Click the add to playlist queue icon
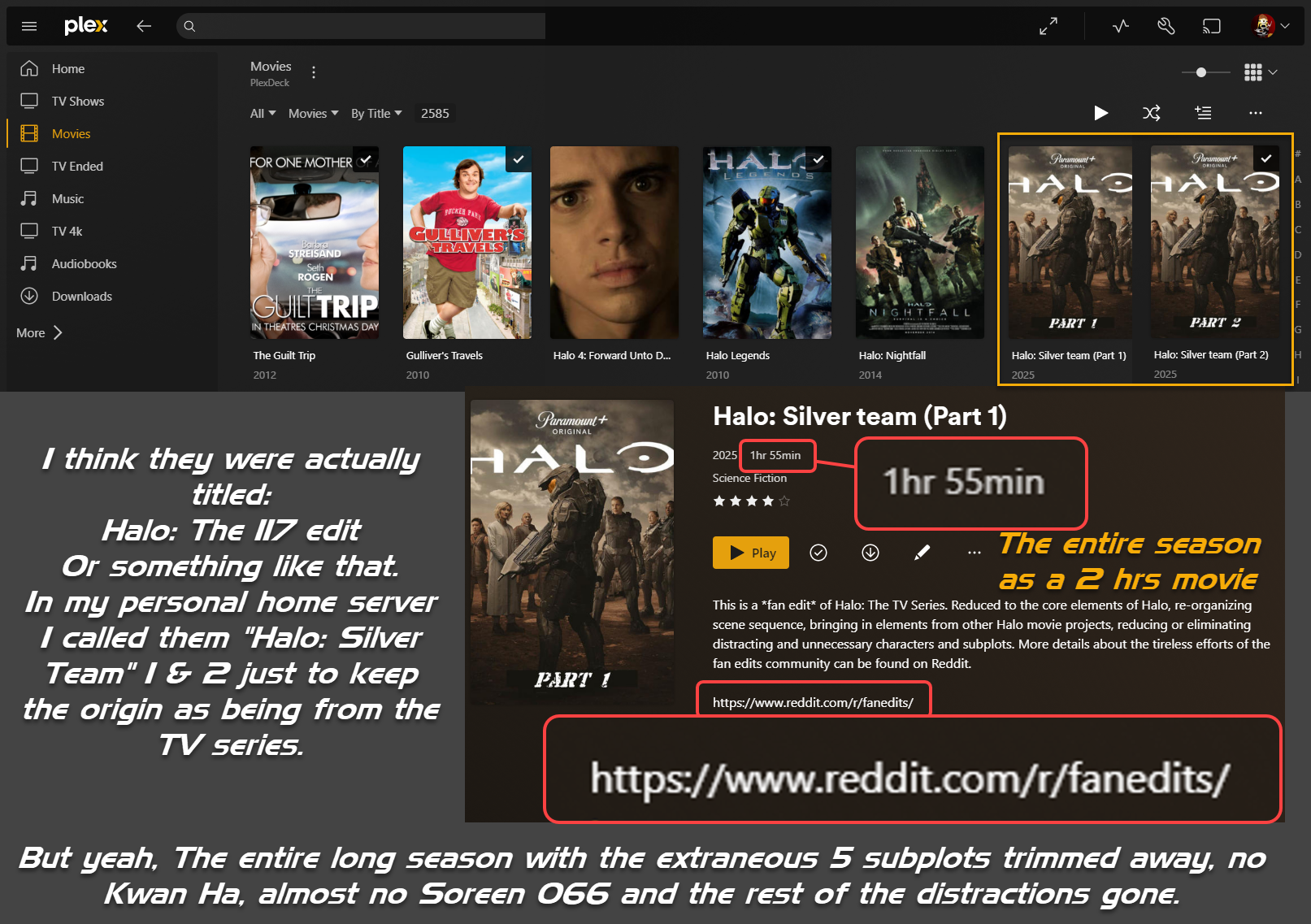 click(1204, 113)
